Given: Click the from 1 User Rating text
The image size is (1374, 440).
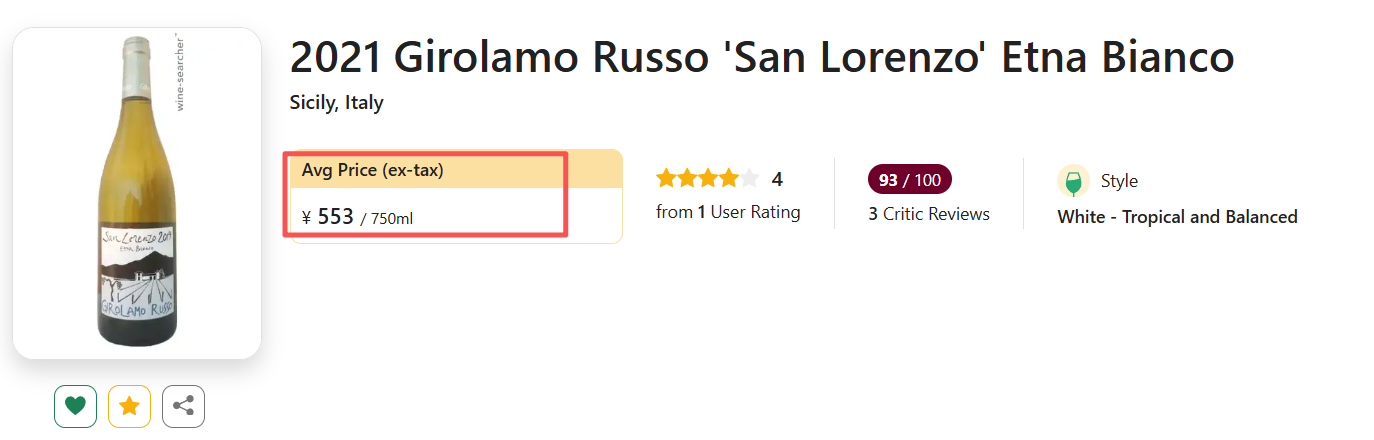Looking at the screenshot, I should tap(728, 212).
